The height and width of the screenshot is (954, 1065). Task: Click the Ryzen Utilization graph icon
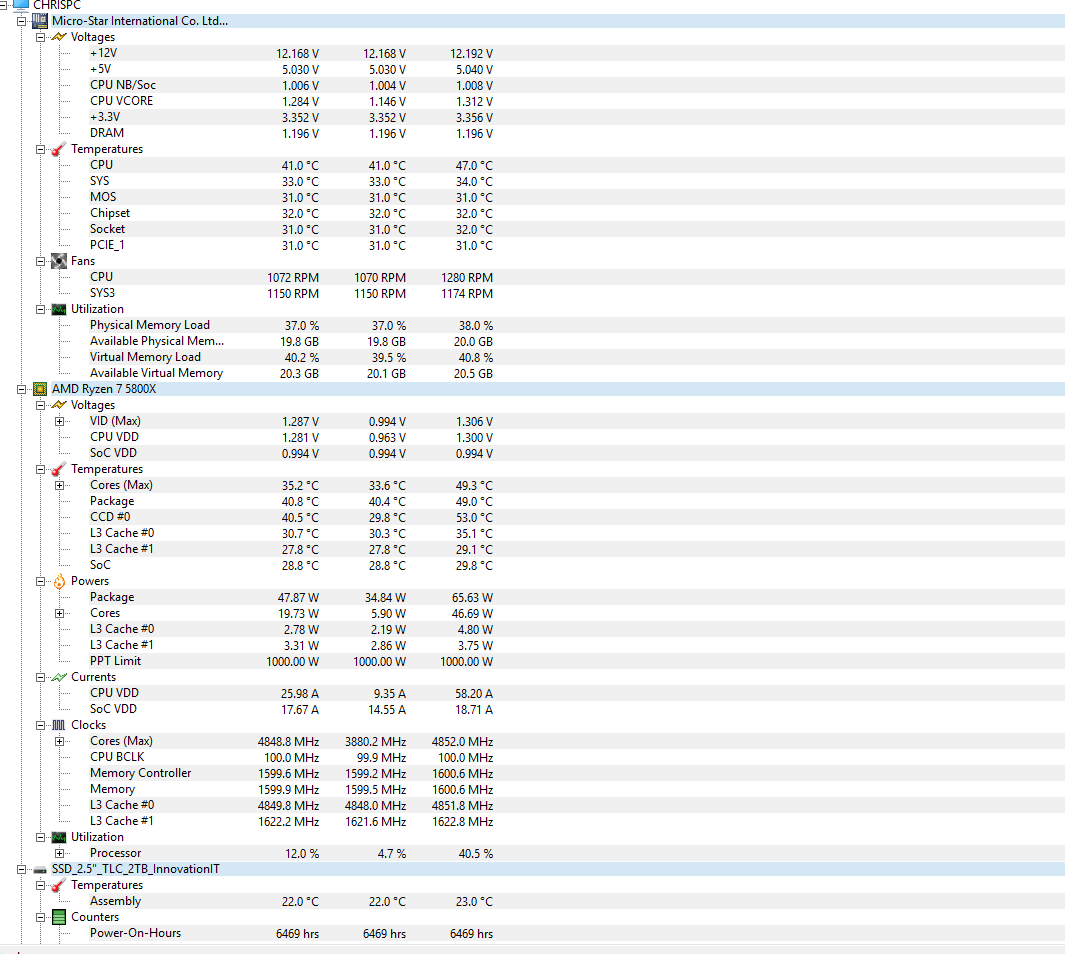click(x=59, y=838)
